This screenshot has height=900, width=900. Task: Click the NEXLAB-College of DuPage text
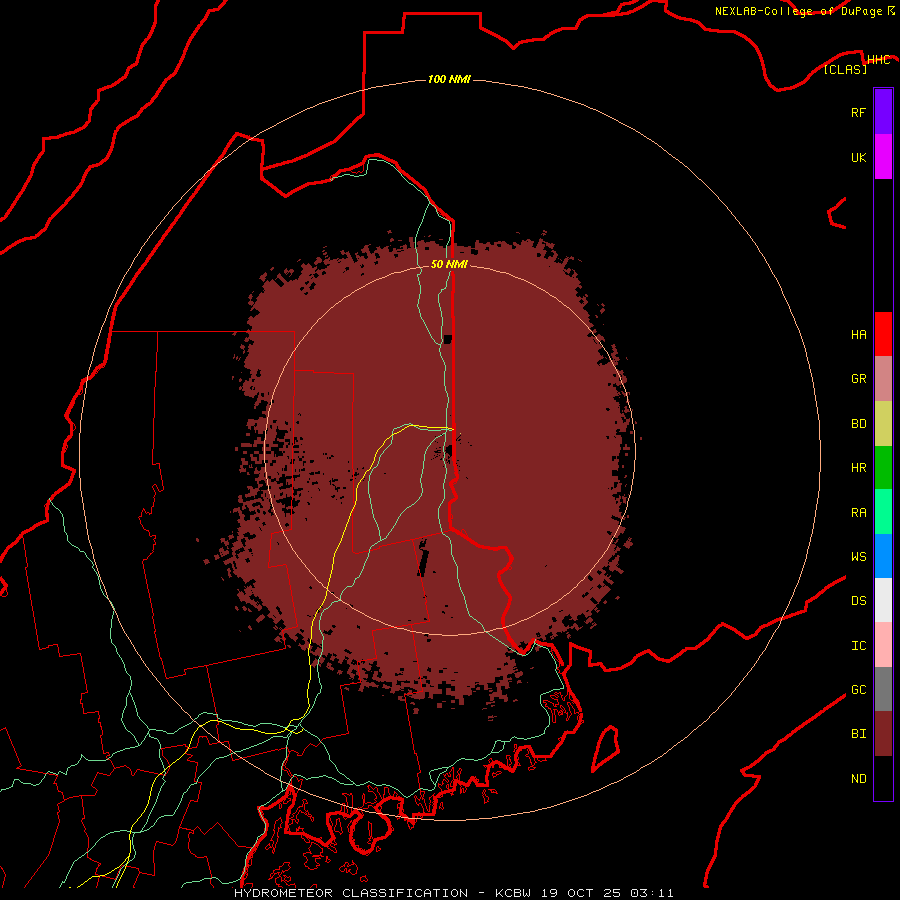798,11
